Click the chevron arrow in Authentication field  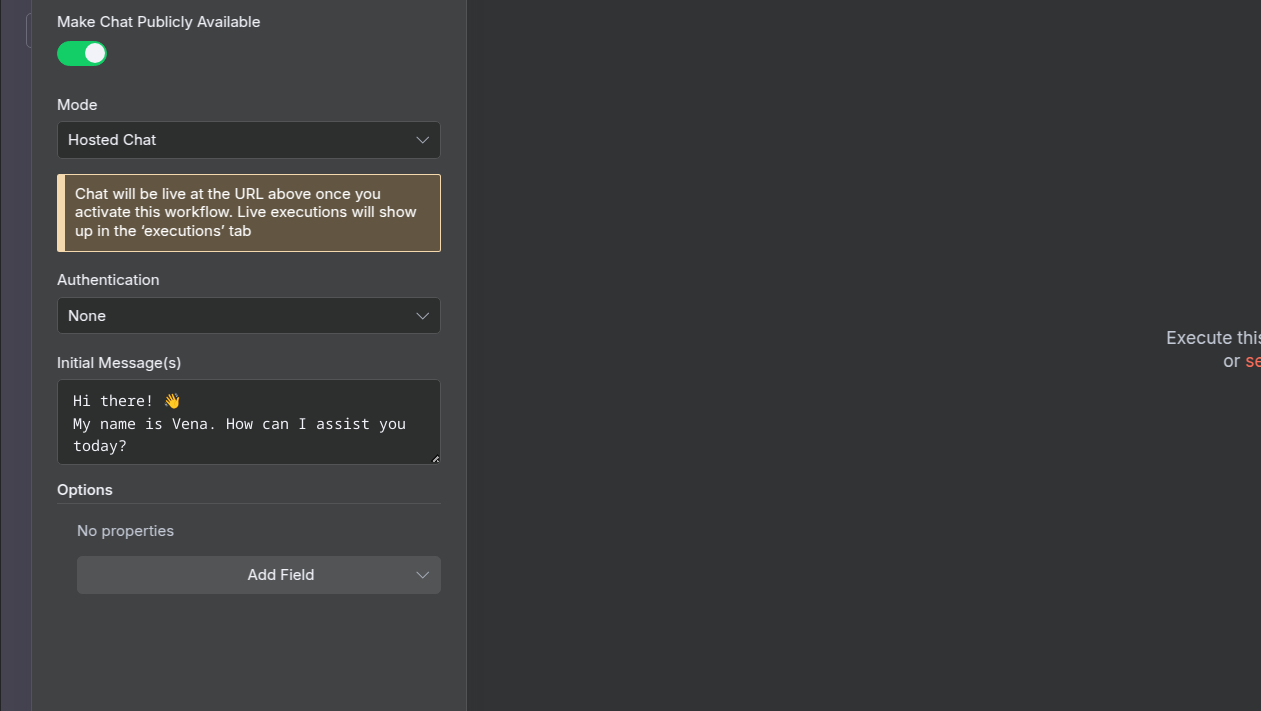click(x=422, y=316)
